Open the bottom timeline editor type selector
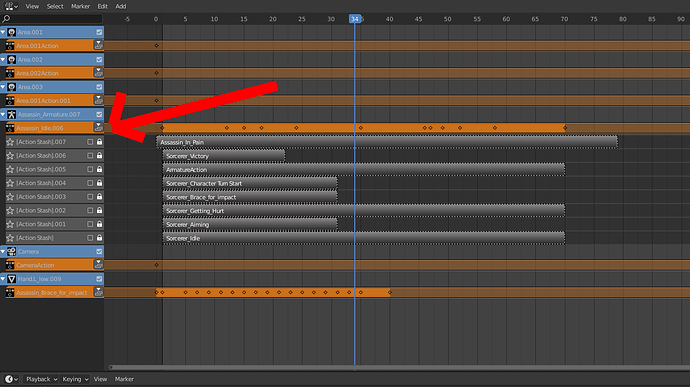Image resolution: width=690 pixels, height=387 pixels. [11, 379]
